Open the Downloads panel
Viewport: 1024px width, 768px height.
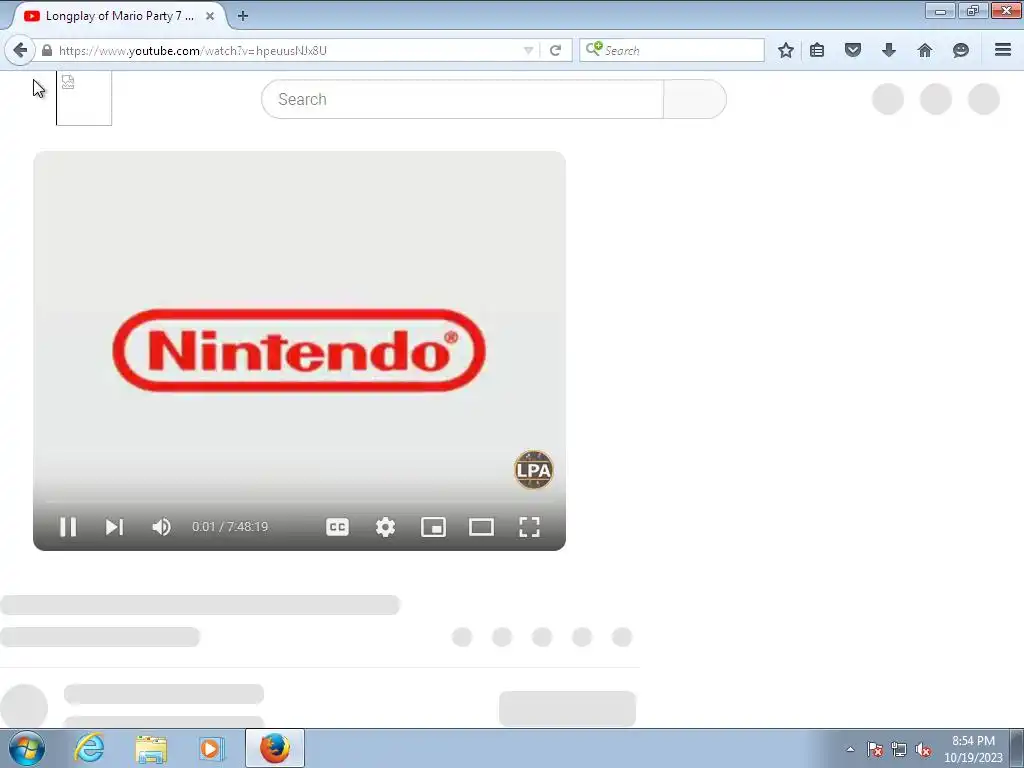pyautogui.click(x=889, y=50)
